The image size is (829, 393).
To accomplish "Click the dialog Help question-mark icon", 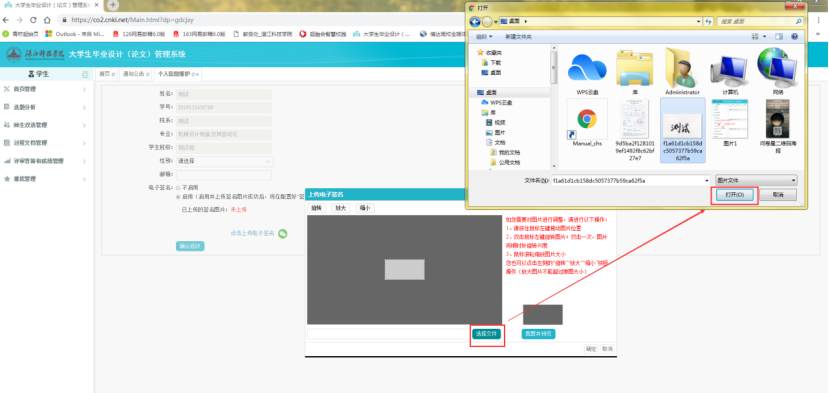I will click(x=794, y=36).
